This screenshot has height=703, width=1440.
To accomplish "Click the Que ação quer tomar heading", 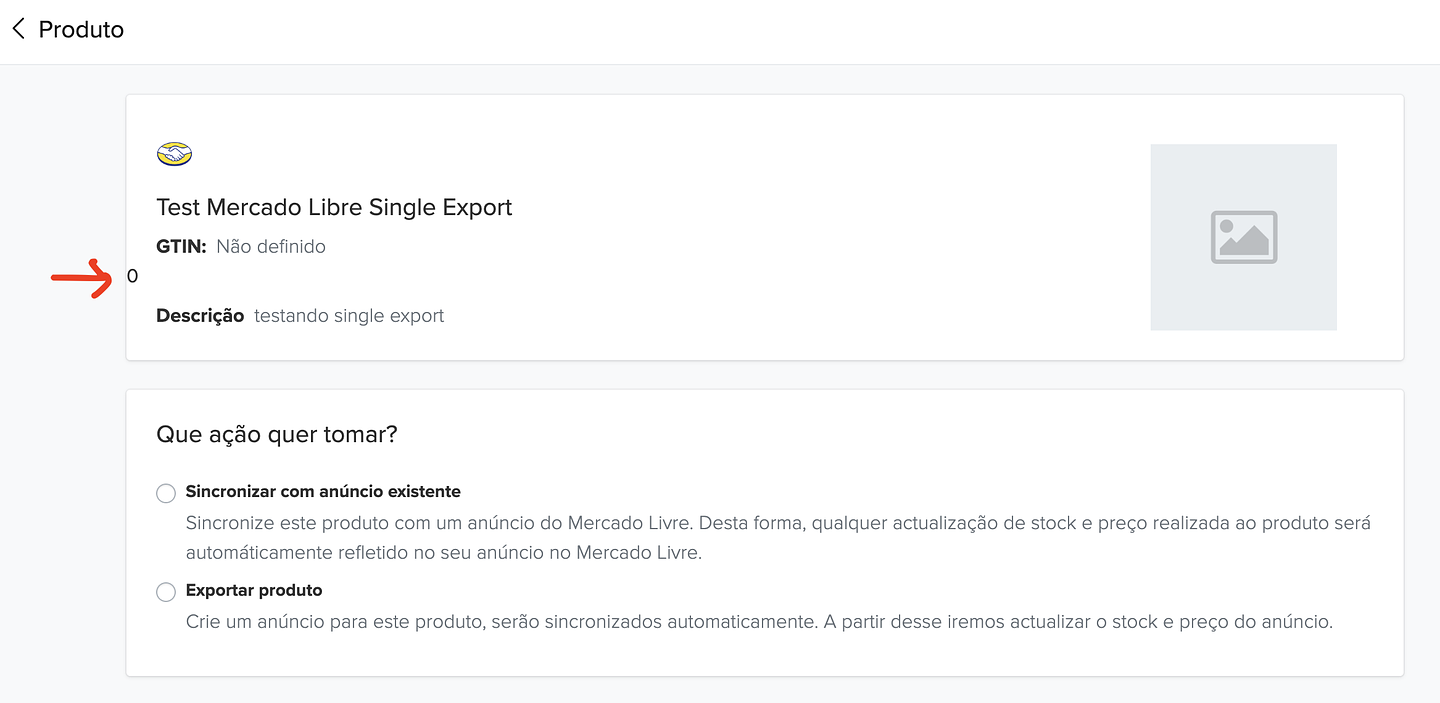I will point(276,434).
